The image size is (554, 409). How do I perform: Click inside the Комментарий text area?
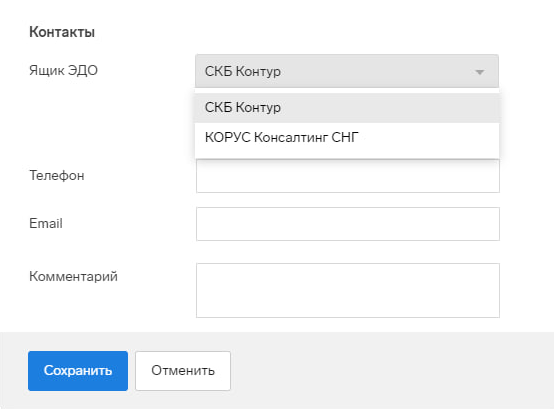tap(348, 290)
